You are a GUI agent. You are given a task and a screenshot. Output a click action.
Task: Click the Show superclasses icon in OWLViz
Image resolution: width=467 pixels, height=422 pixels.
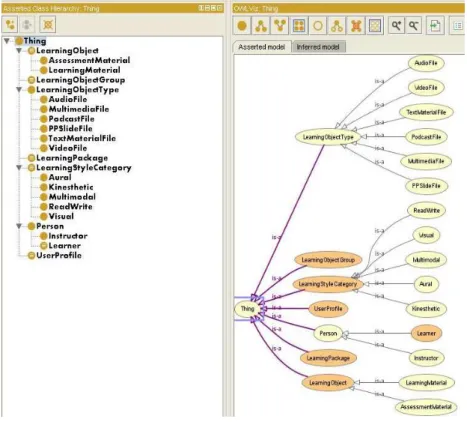tap(280, 26)
